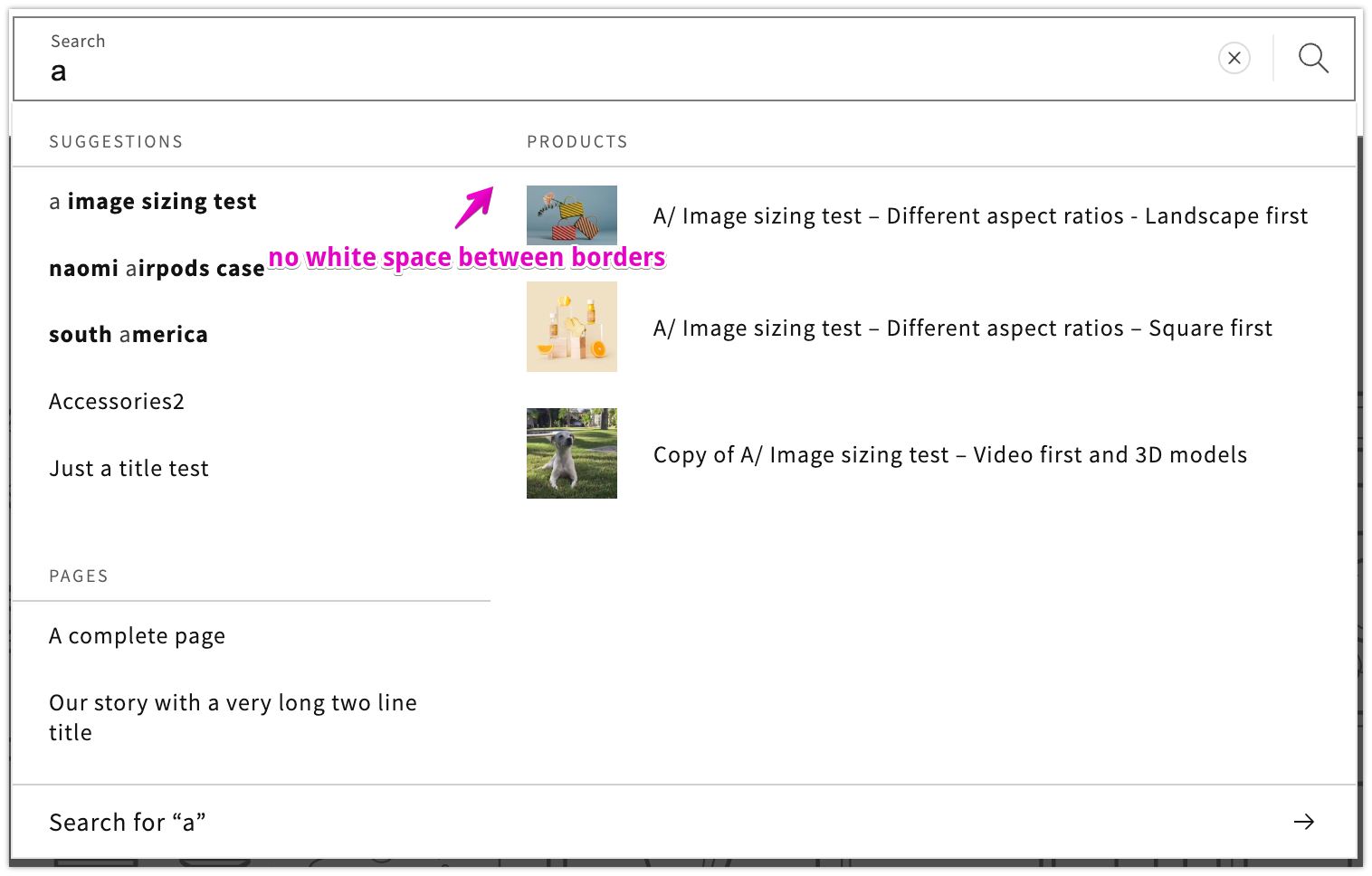Open "Video first and 3D models" product title
The width and height of the screenshot is (1372, 876).
tap(949, 455)
